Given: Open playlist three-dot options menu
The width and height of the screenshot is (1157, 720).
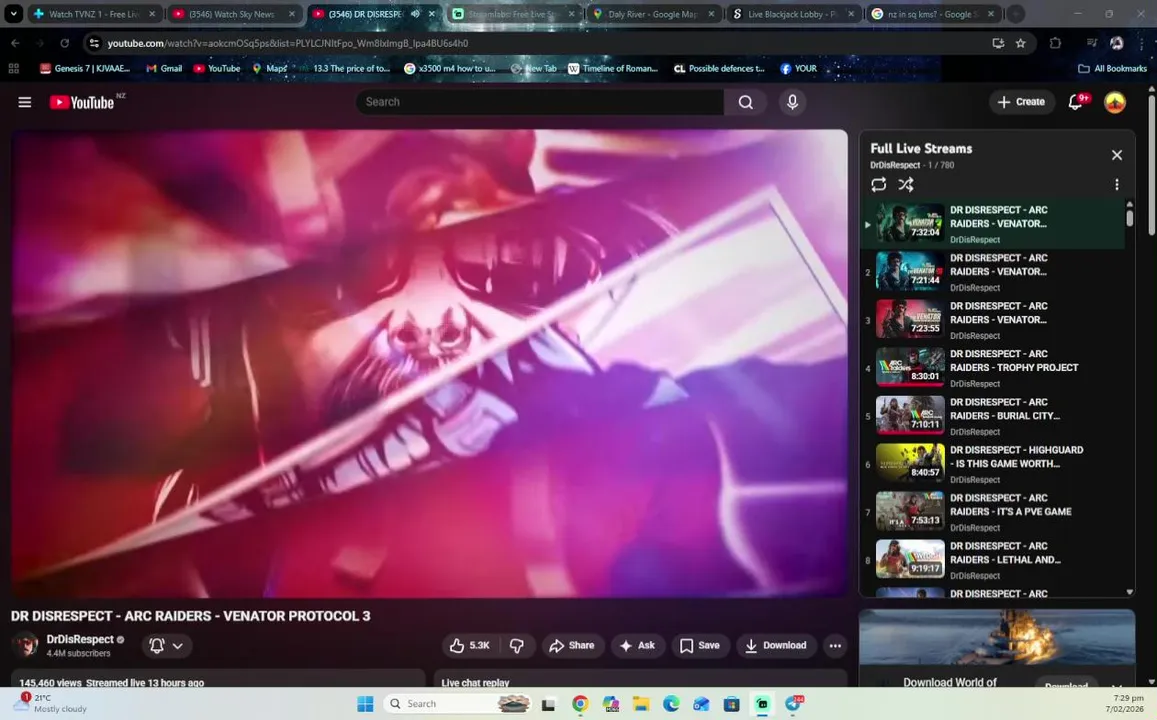Looking at the screenshot, I should coord(1116,184).
